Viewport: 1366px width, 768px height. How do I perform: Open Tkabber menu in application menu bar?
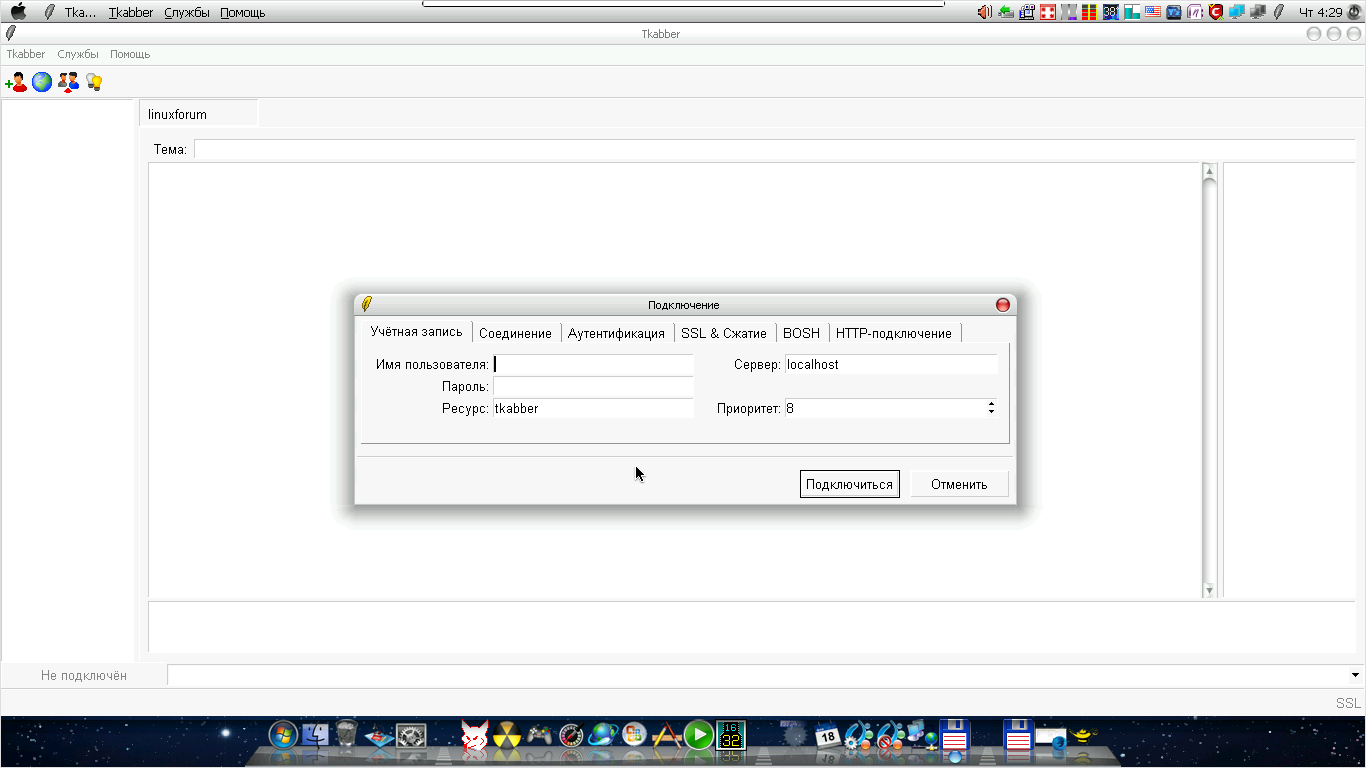coord(26,54)
